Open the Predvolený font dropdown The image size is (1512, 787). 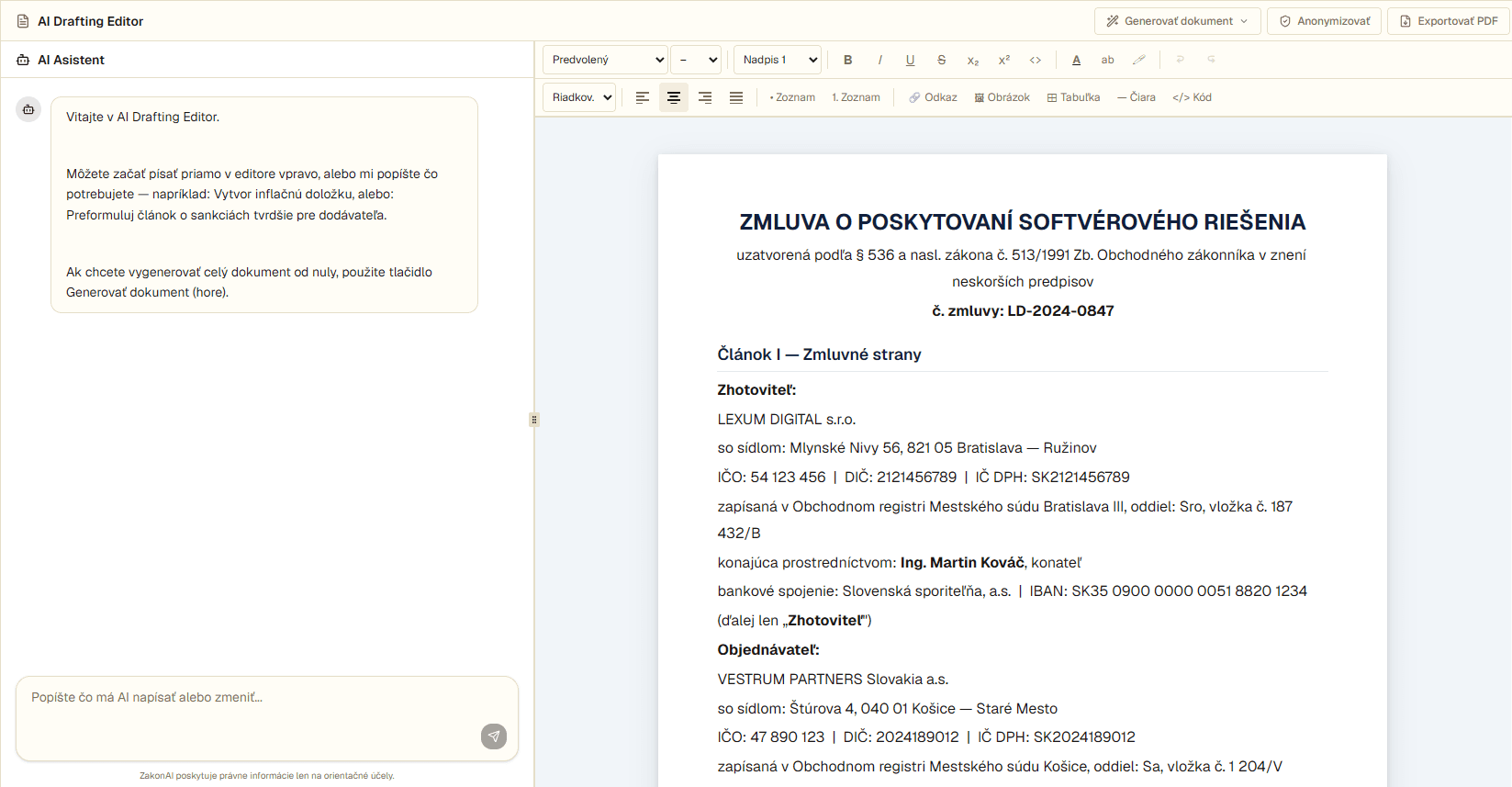tap(605, 60)
